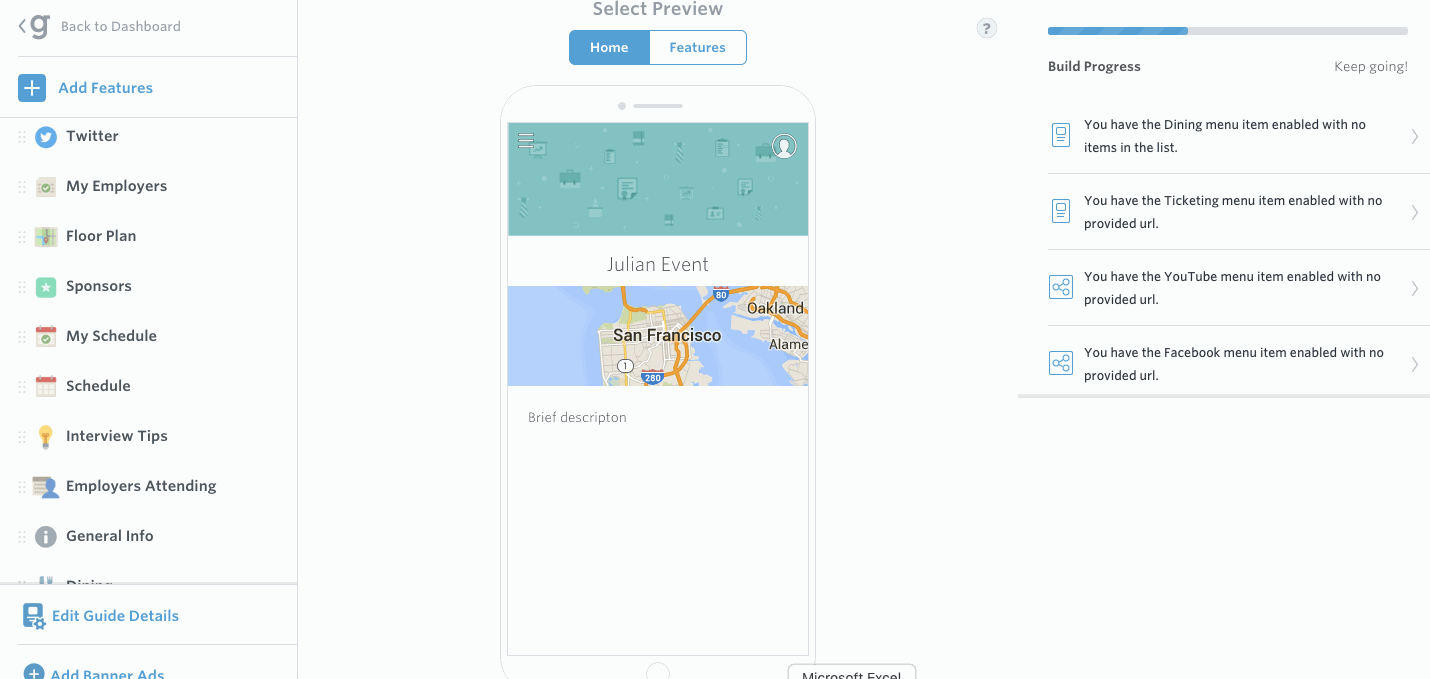Click the teal header banner image in preview

(x=658, y=179)
